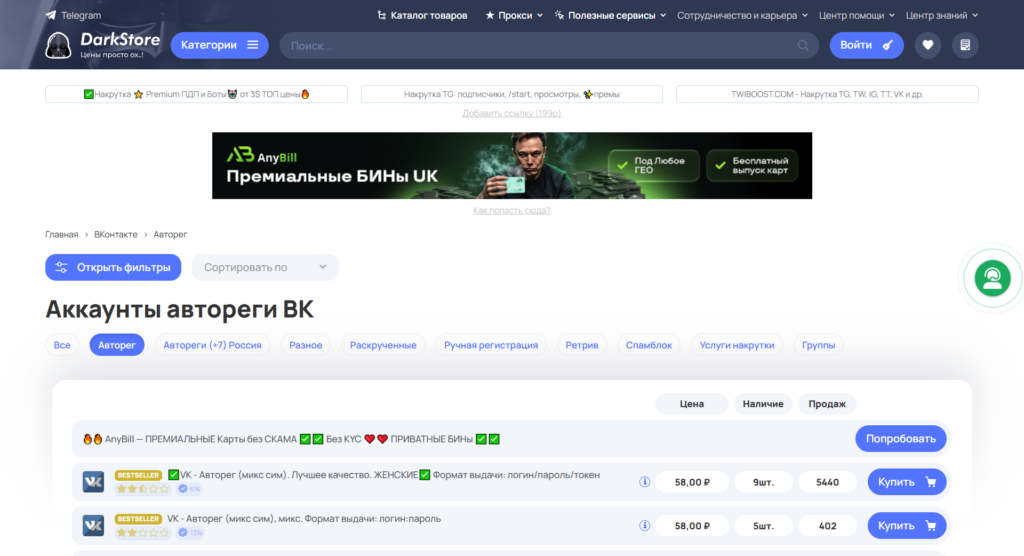Click Добавить ссылку (199р) link
The width and height of the screenshot is (1024, 556).
pos(511,113)
